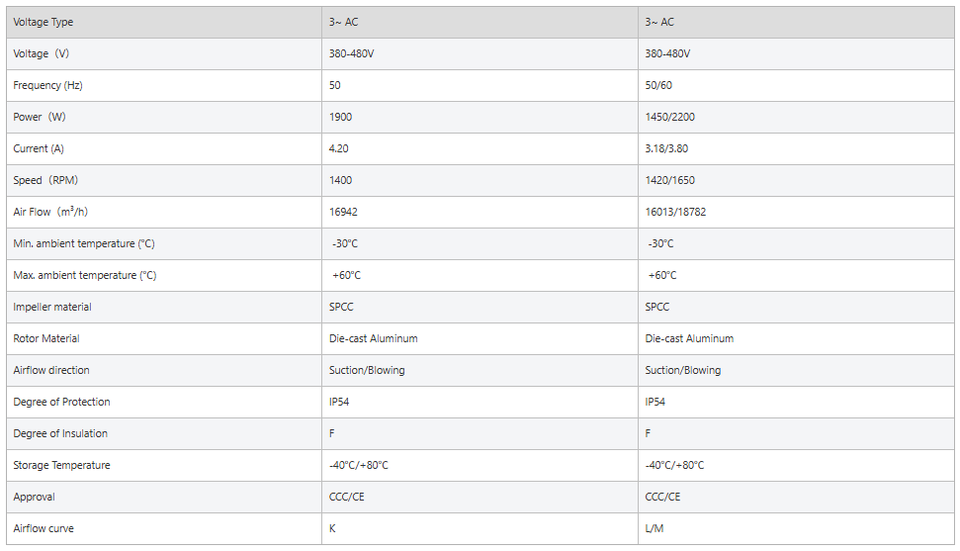Select the "Impeller material" row label
Viewport: 960px width, 551px height.
[52, 307]
